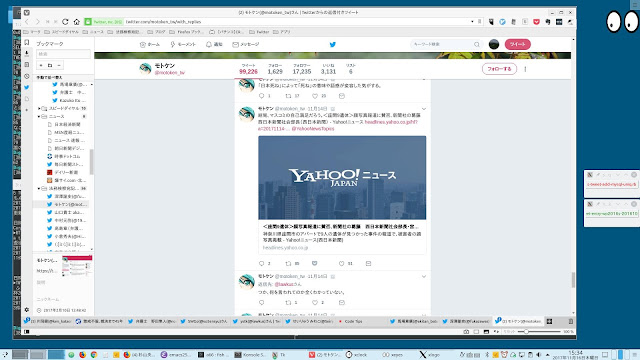This screenshot has height=360, width=640.
Task: Retweet the Yahoo news tweet
Action: pyautogui.click(x=288, y=264)
